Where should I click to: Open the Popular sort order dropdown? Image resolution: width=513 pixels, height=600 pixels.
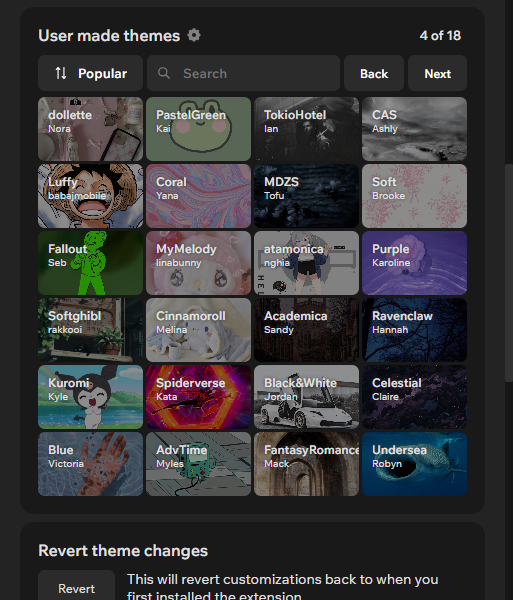point(90,73)
